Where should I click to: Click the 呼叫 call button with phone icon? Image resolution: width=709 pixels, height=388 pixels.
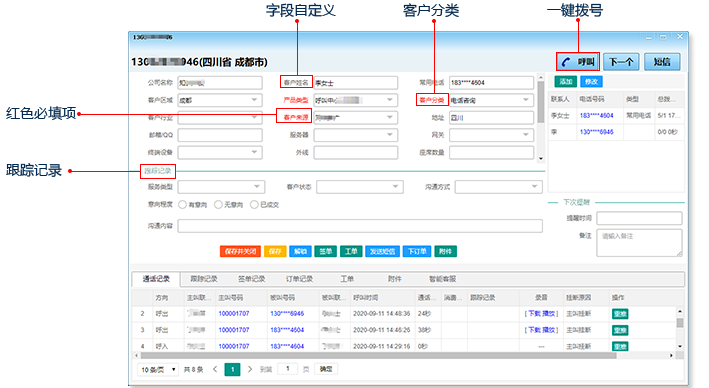pyautogui.click(x=578, y=62)
